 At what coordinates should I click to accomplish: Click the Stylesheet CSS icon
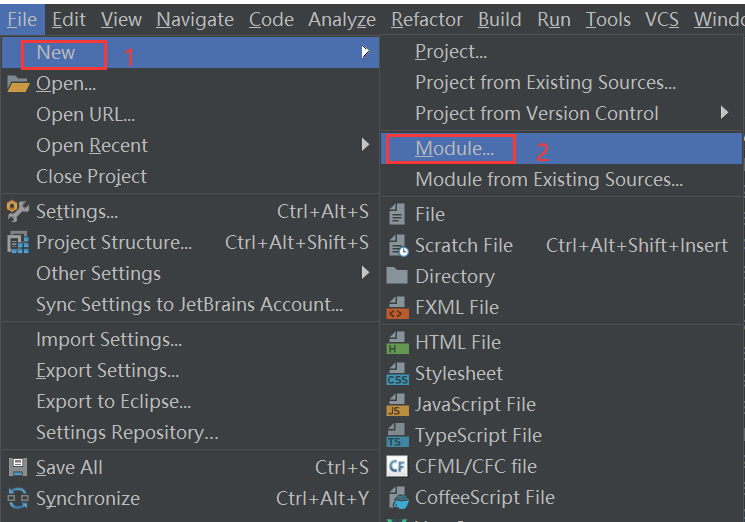[x=398, y=374]
